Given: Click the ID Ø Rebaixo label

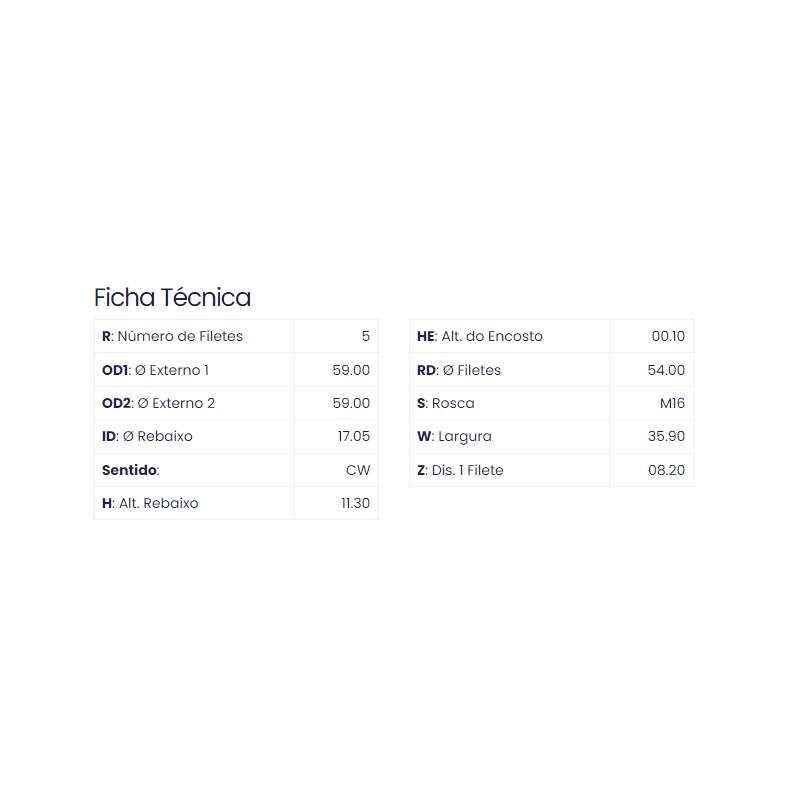Looking at the screenshot, I should (147, 437).
